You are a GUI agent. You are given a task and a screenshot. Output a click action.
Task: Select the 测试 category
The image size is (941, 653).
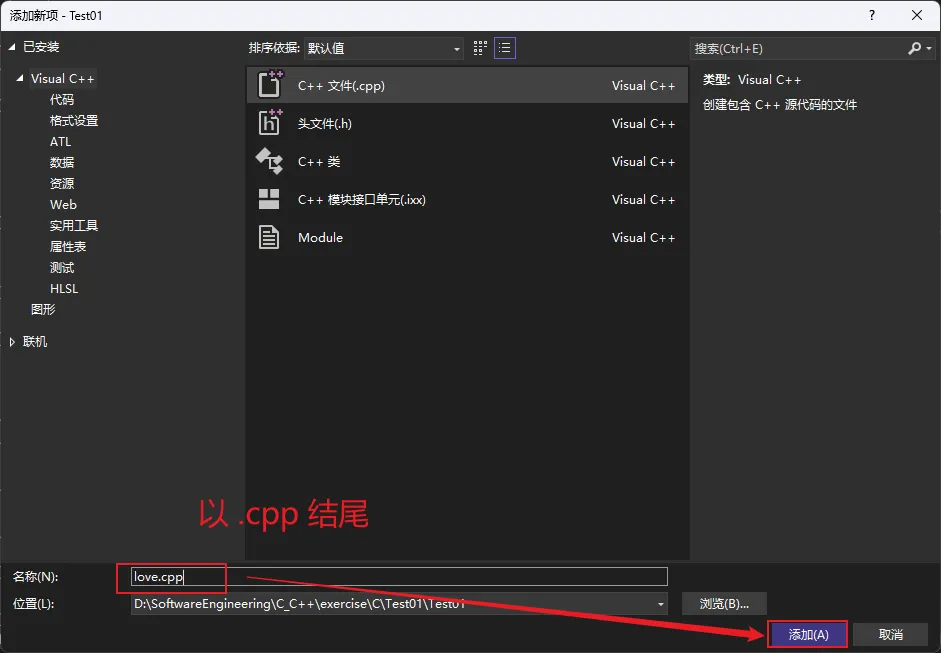pos(62,268)
